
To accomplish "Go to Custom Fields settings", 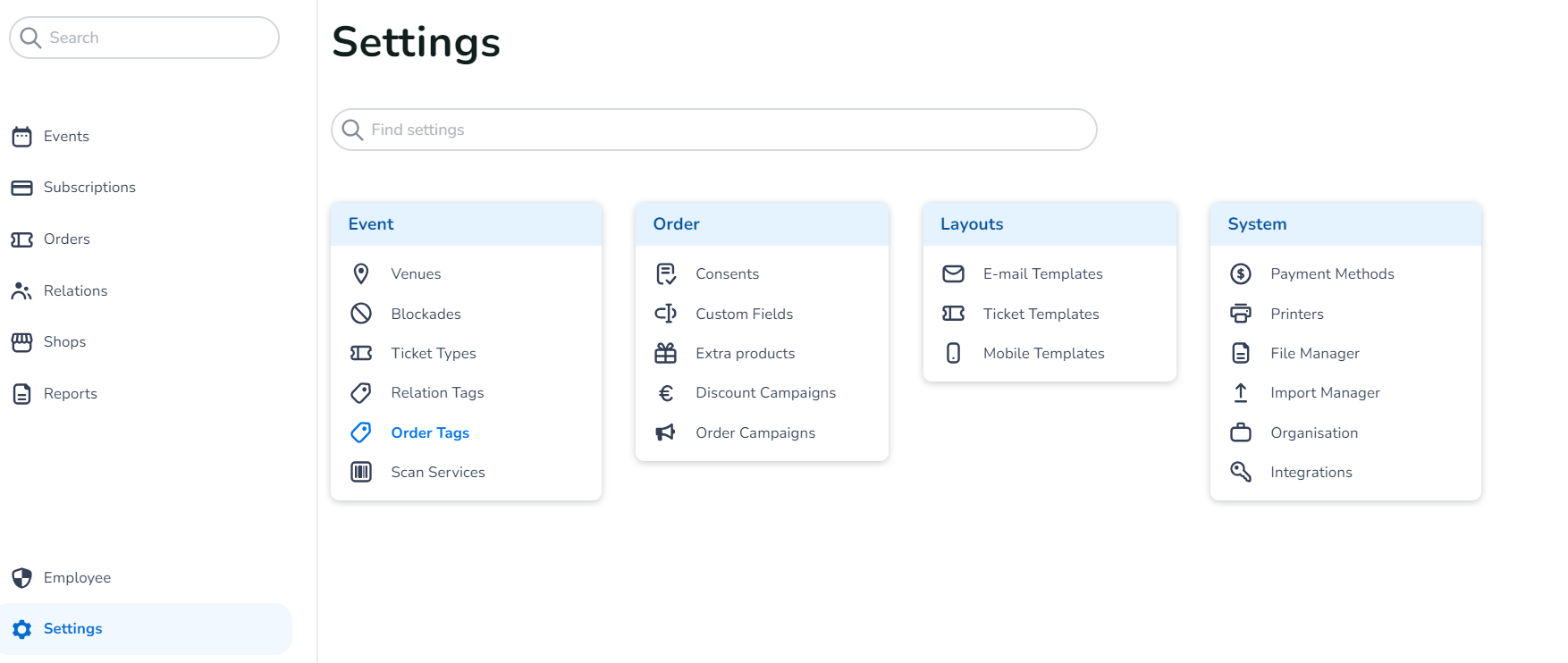I will tap(744, 314).
